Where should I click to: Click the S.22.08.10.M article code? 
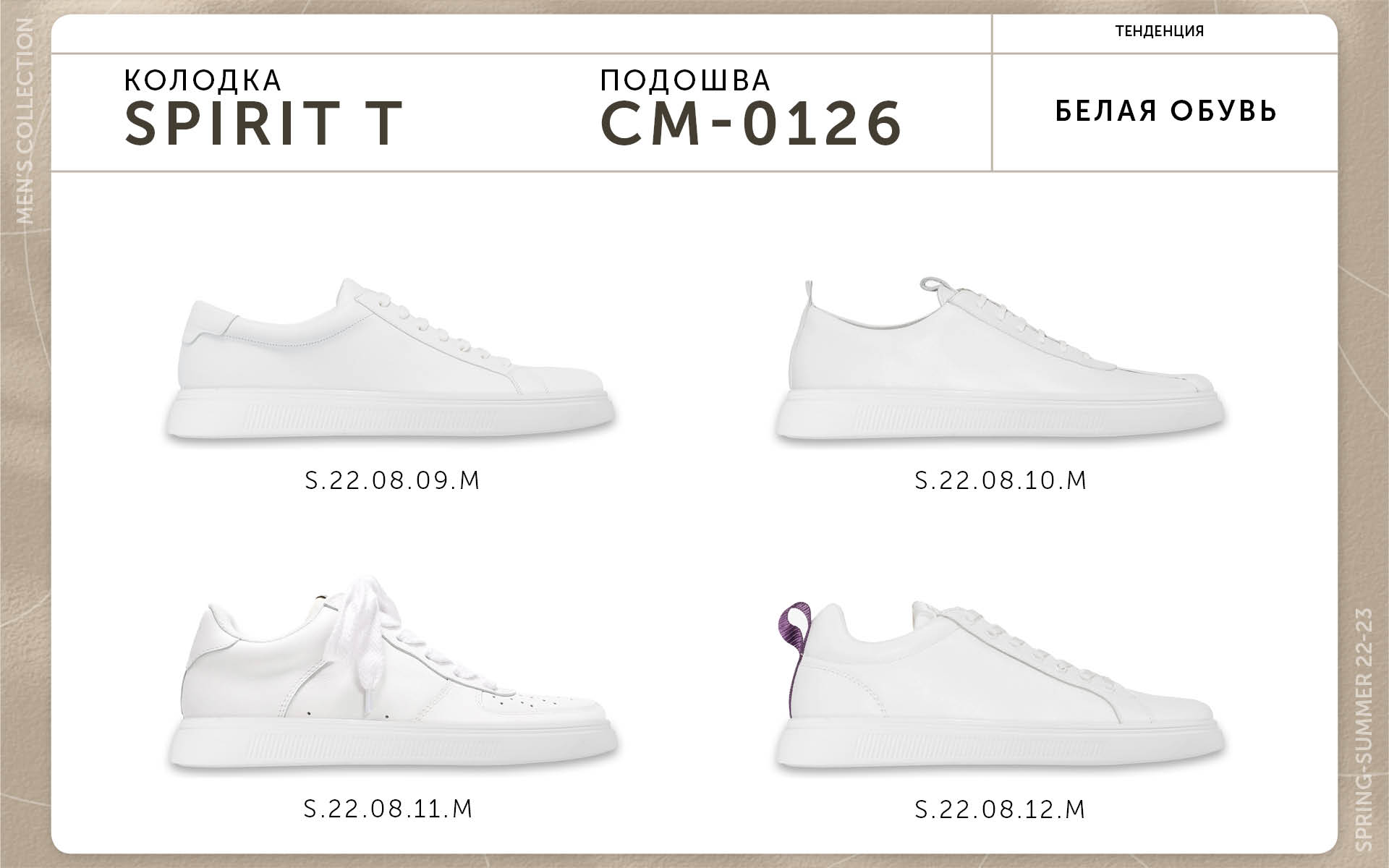1001,480
